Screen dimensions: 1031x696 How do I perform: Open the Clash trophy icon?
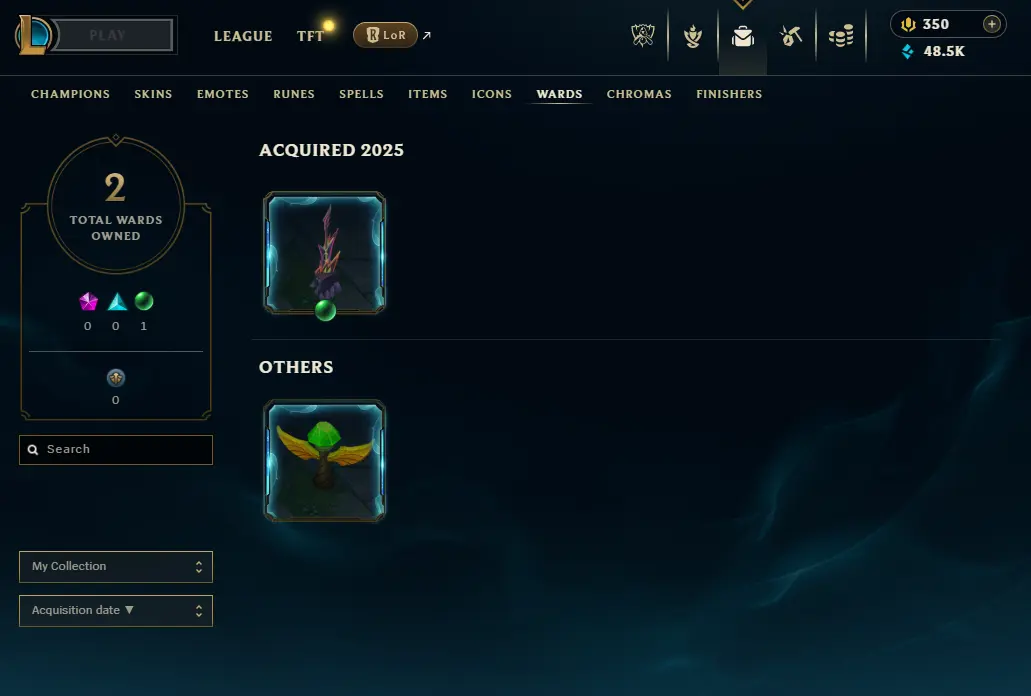642,35
